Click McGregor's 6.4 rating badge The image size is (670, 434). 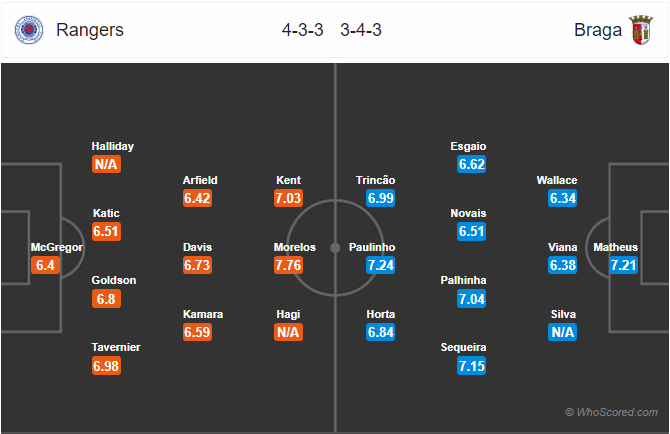45,265
